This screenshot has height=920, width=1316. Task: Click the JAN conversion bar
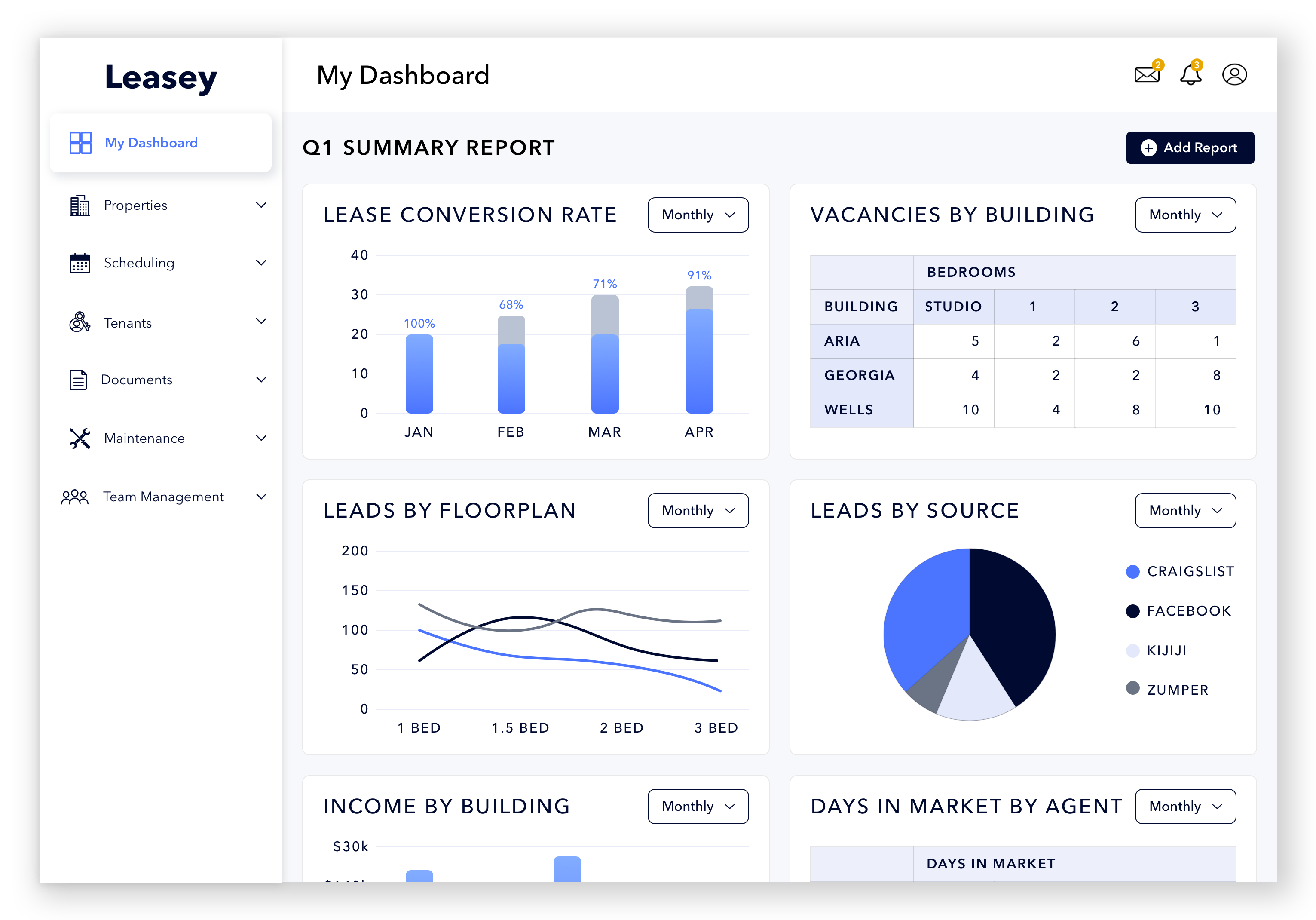[x=419, y=374]
